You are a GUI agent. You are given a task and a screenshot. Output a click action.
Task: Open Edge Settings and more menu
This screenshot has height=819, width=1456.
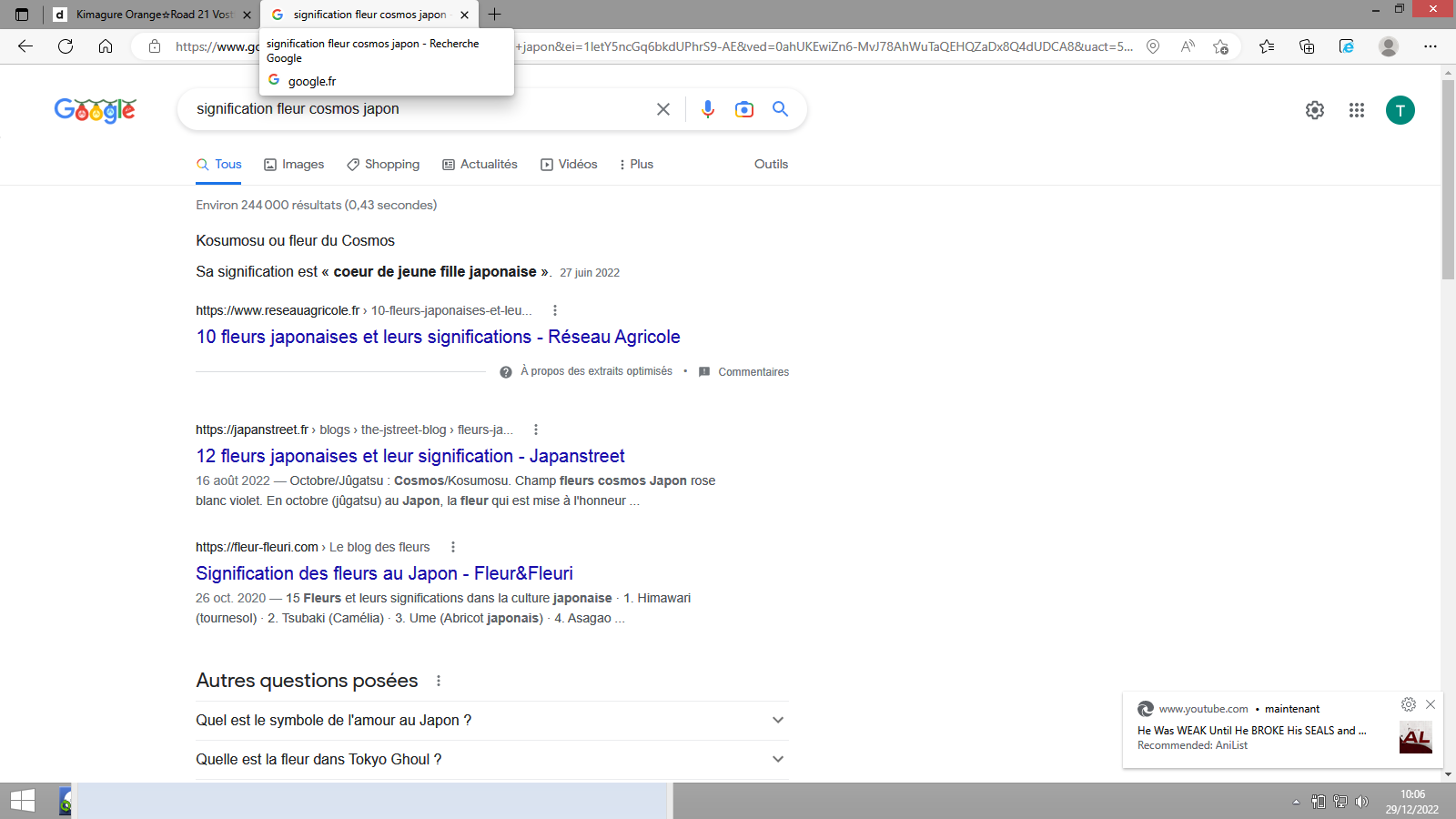tap(1431, 46)
